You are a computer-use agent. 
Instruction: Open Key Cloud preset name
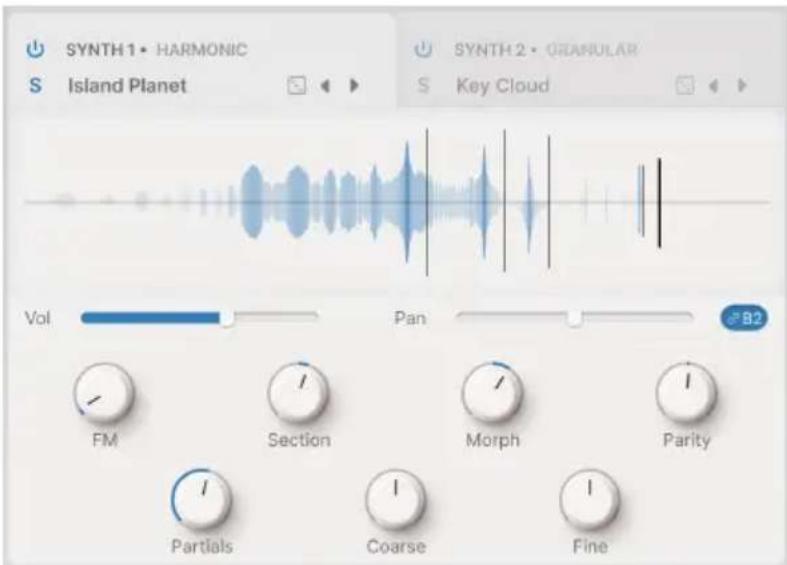502,86
